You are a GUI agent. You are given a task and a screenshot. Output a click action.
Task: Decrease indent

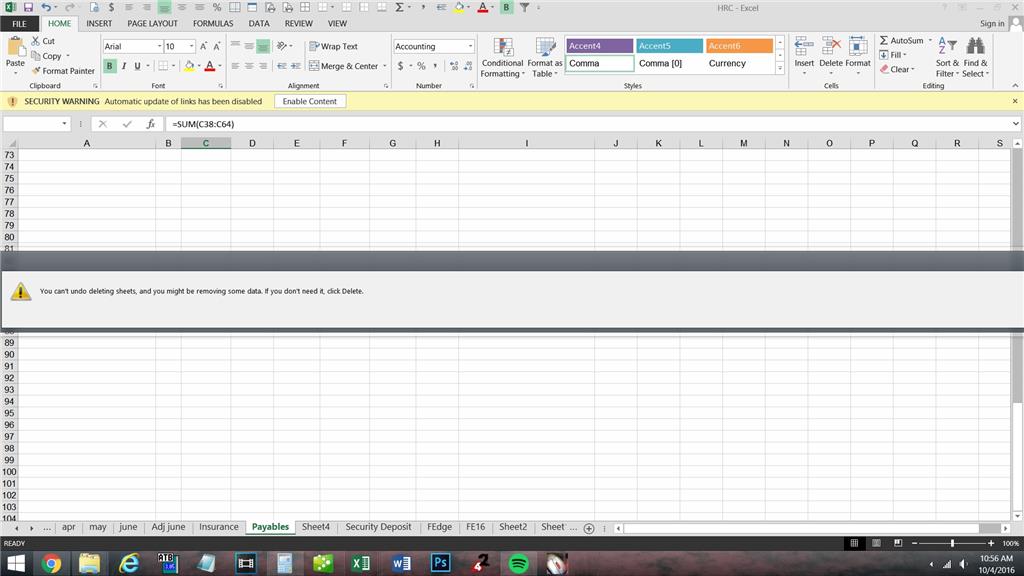click(281, 66)
